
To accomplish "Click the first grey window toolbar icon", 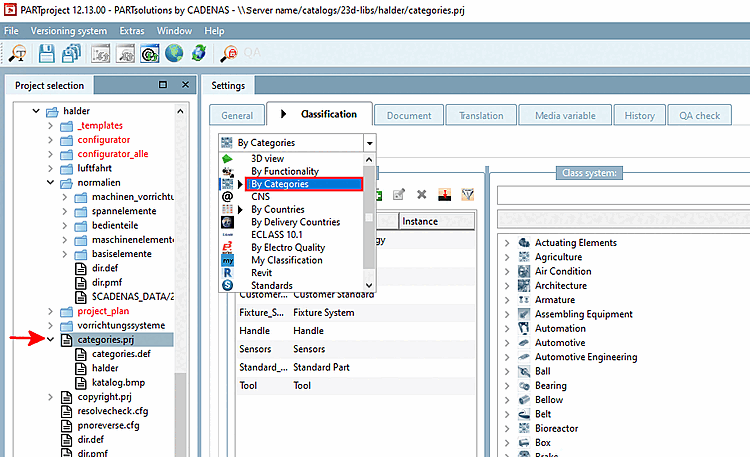I will click(x=100, y=53).
